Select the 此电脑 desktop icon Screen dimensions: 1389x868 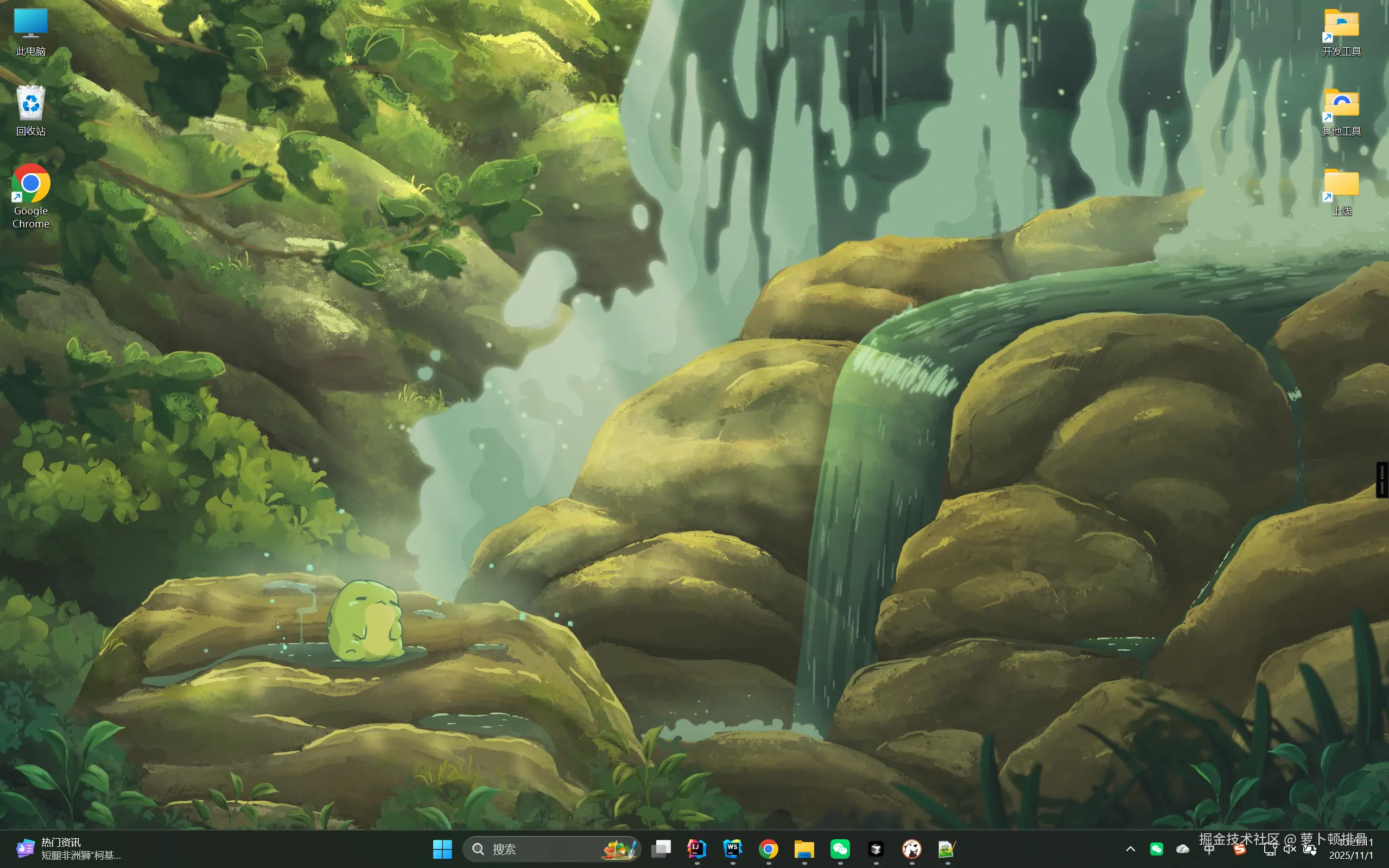pyautogui.click(x=30, y=31)
